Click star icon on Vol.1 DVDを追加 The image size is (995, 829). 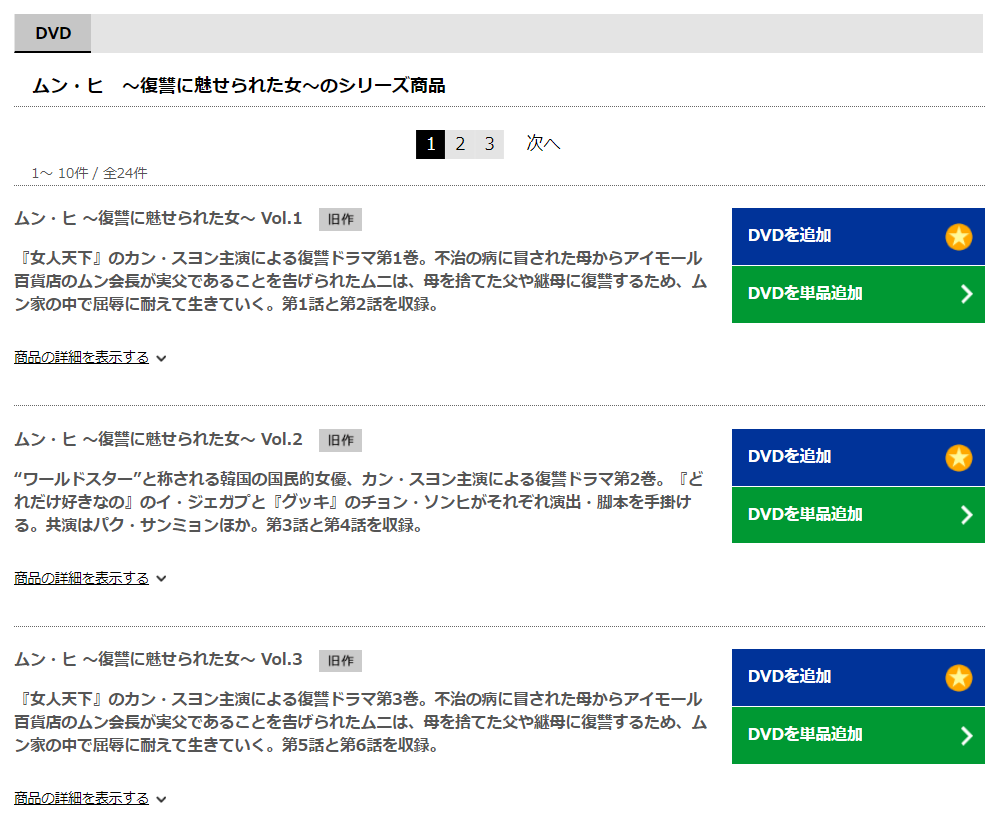[958, 237]
